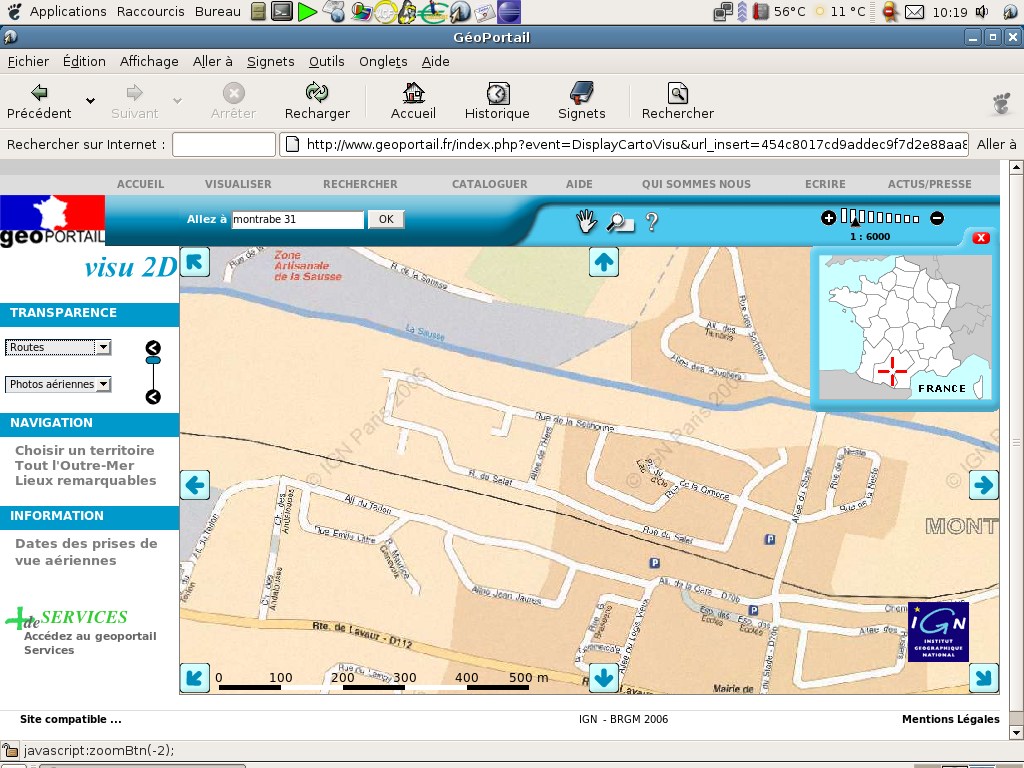Select the magnifier zoom tool
The height and width of the screenshot is (768, 1024).
[620, 223]
